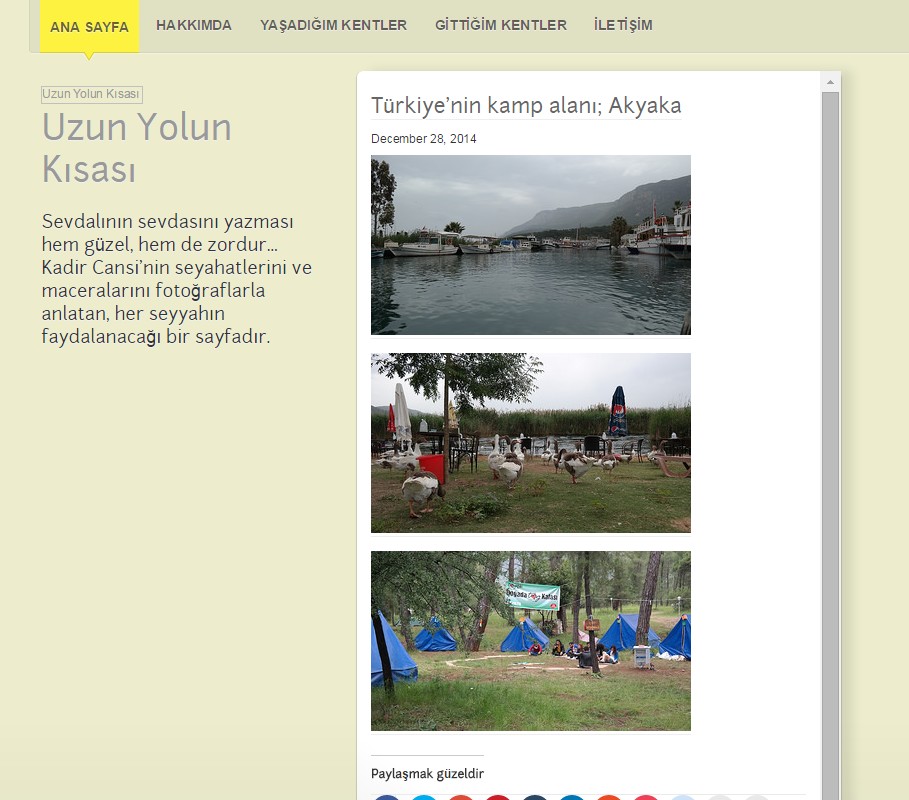Open the YAŞADIĞIM KENTLER menu item

coord(333,25)
